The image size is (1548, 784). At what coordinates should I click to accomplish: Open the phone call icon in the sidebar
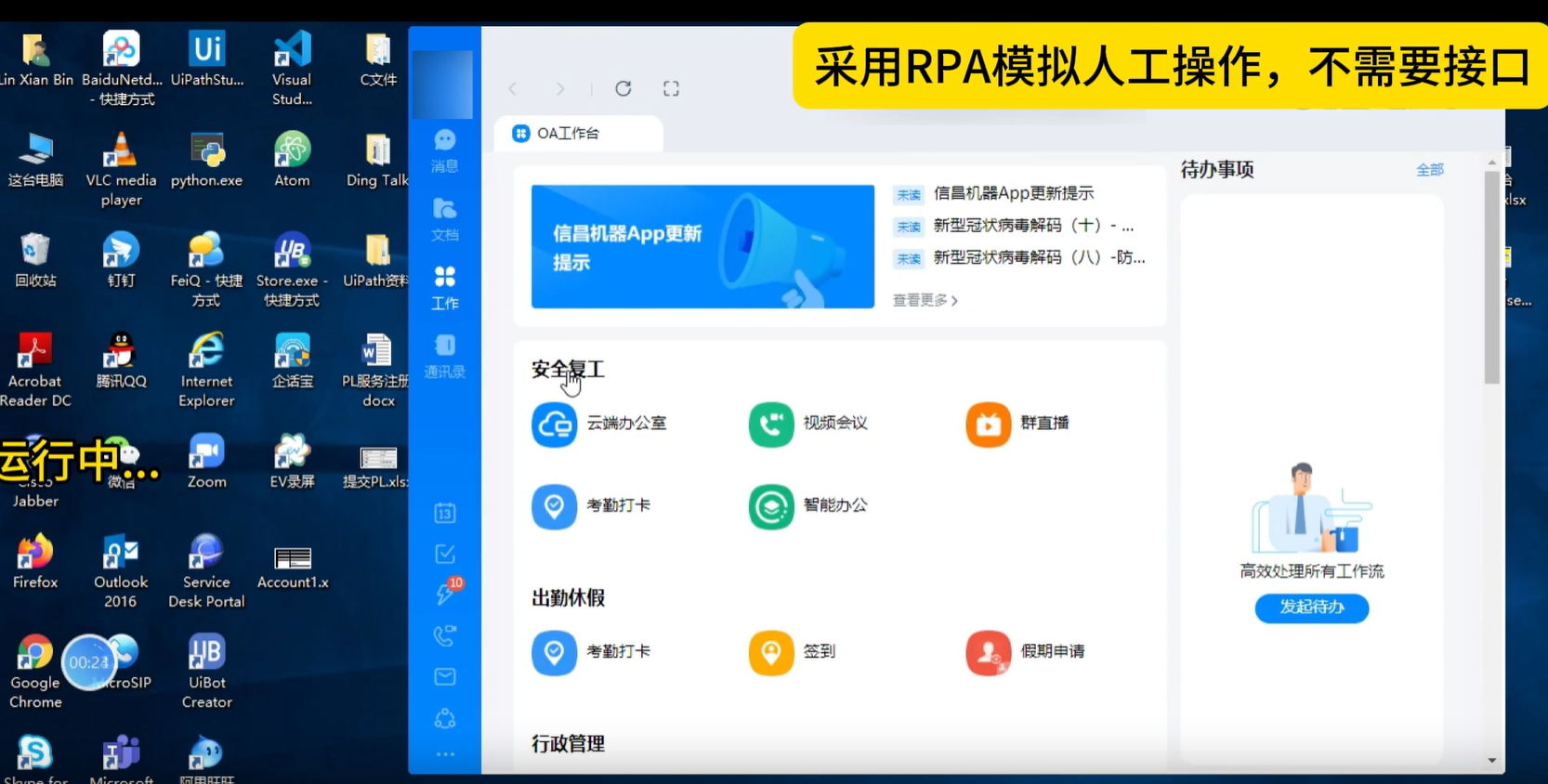click(445, 635)
